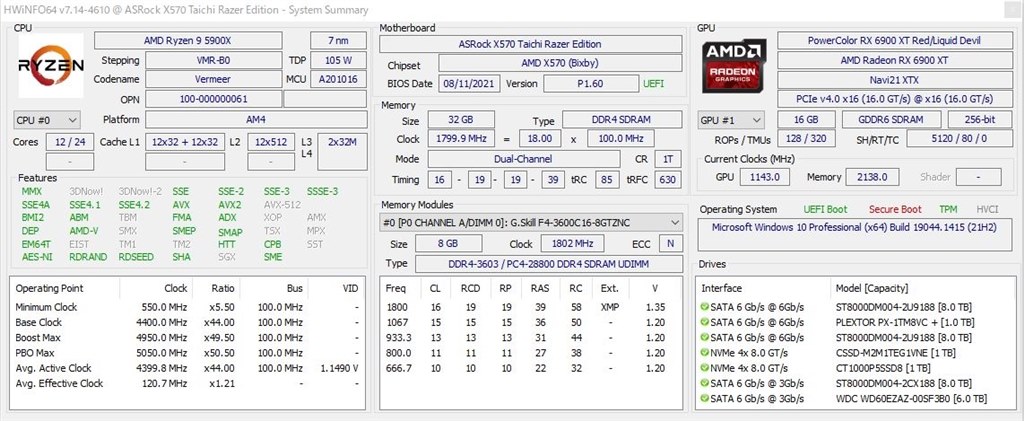Click the Boost Max operating point row
1024x421 pixels.
click(188, 337)
